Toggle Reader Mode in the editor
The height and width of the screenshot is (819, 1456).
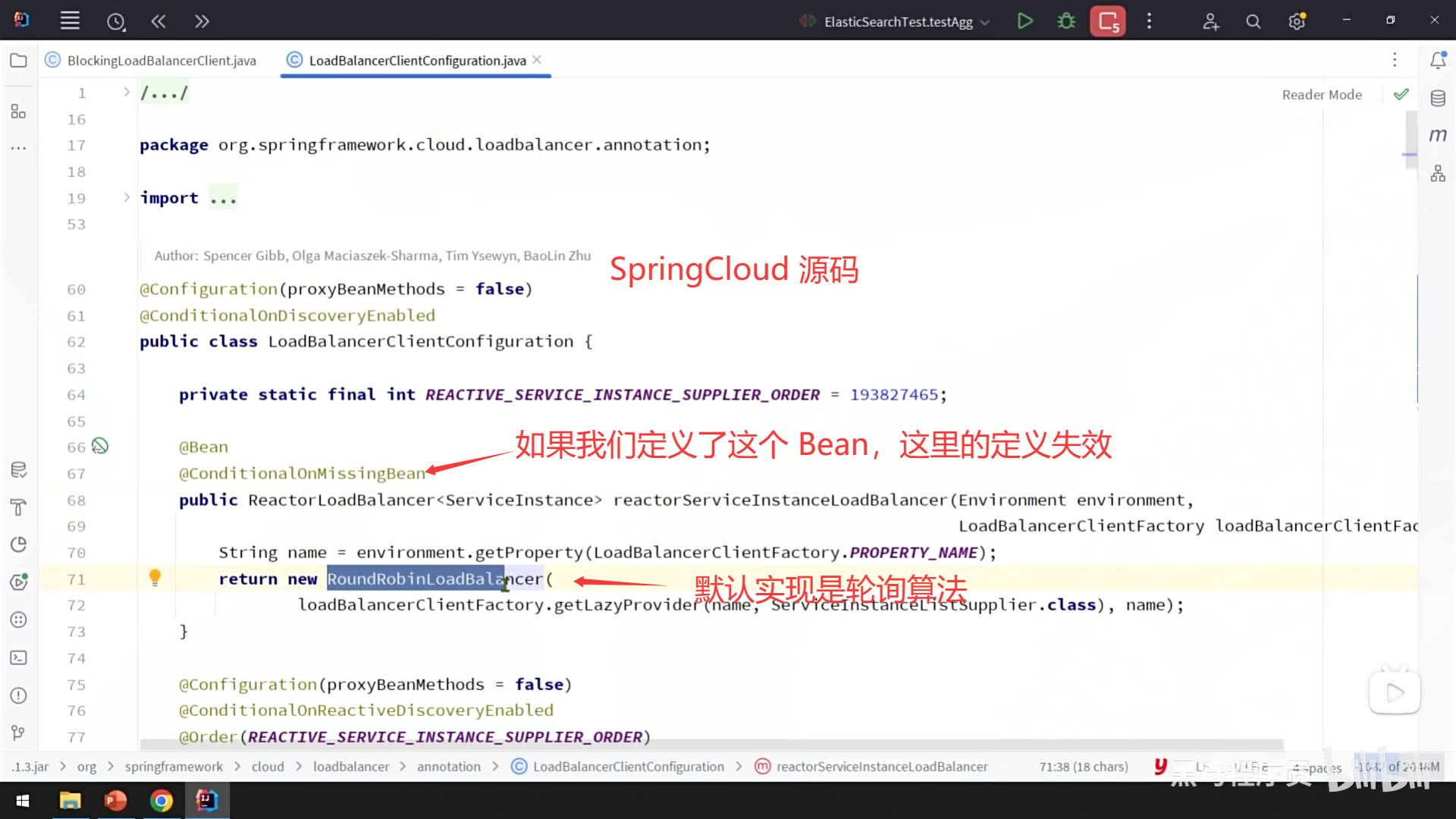click(1322, 95)
